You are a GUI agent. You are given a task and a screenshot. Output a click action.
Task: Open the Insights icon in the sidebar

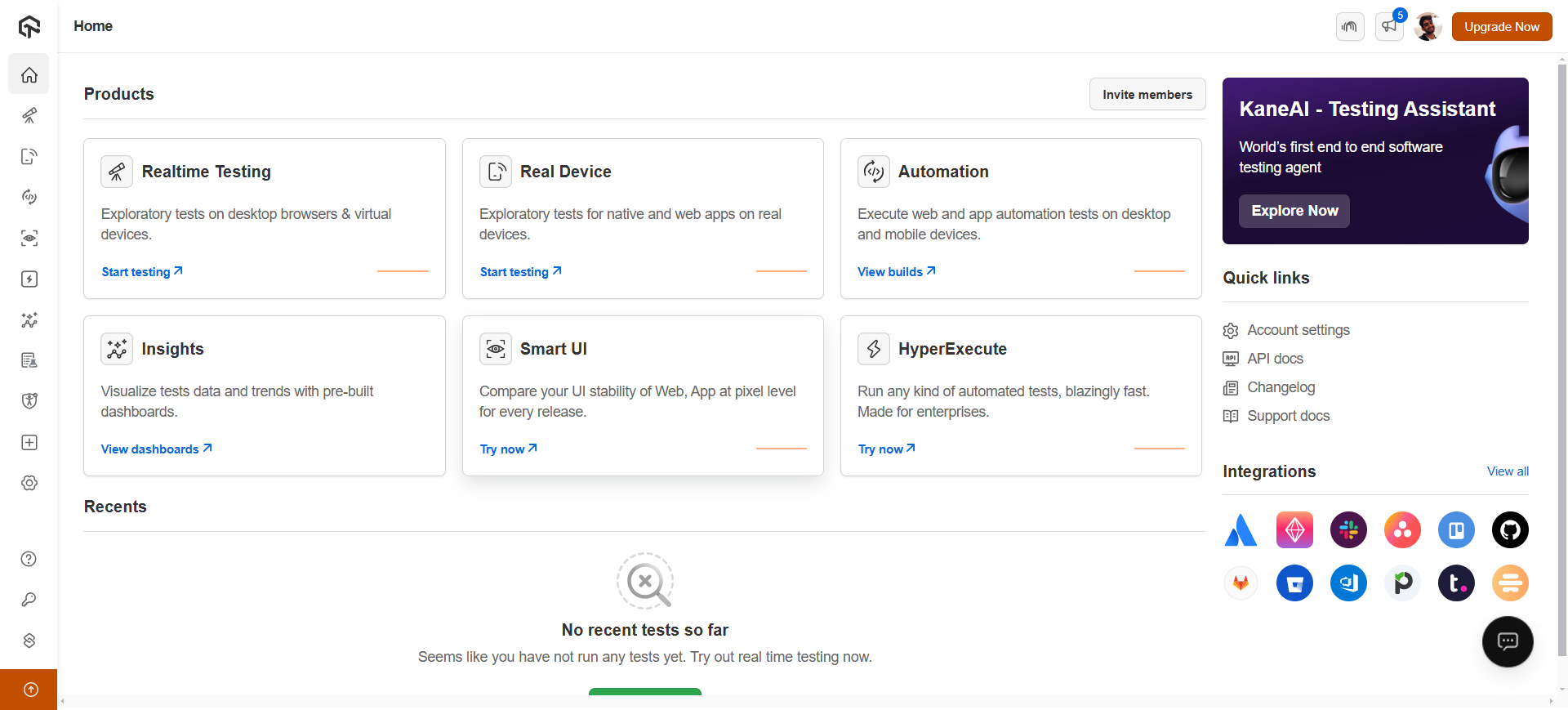point(29,320)
